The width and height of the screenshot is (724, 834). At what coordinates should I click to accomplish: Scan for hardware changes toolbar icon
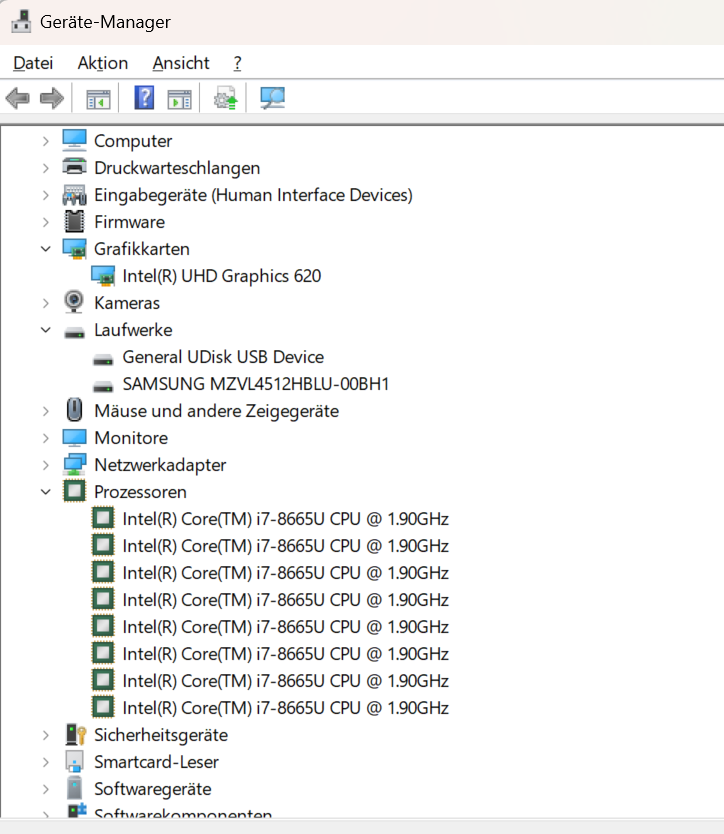click(x=272, y=98)
